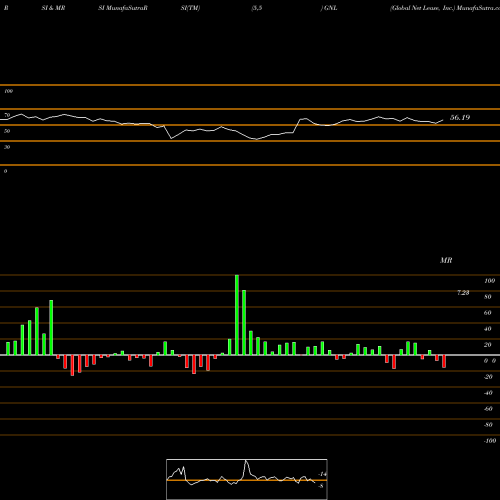Click the MR axis label 60
This screenshot has width=500, height=500.
pos(488,313)
